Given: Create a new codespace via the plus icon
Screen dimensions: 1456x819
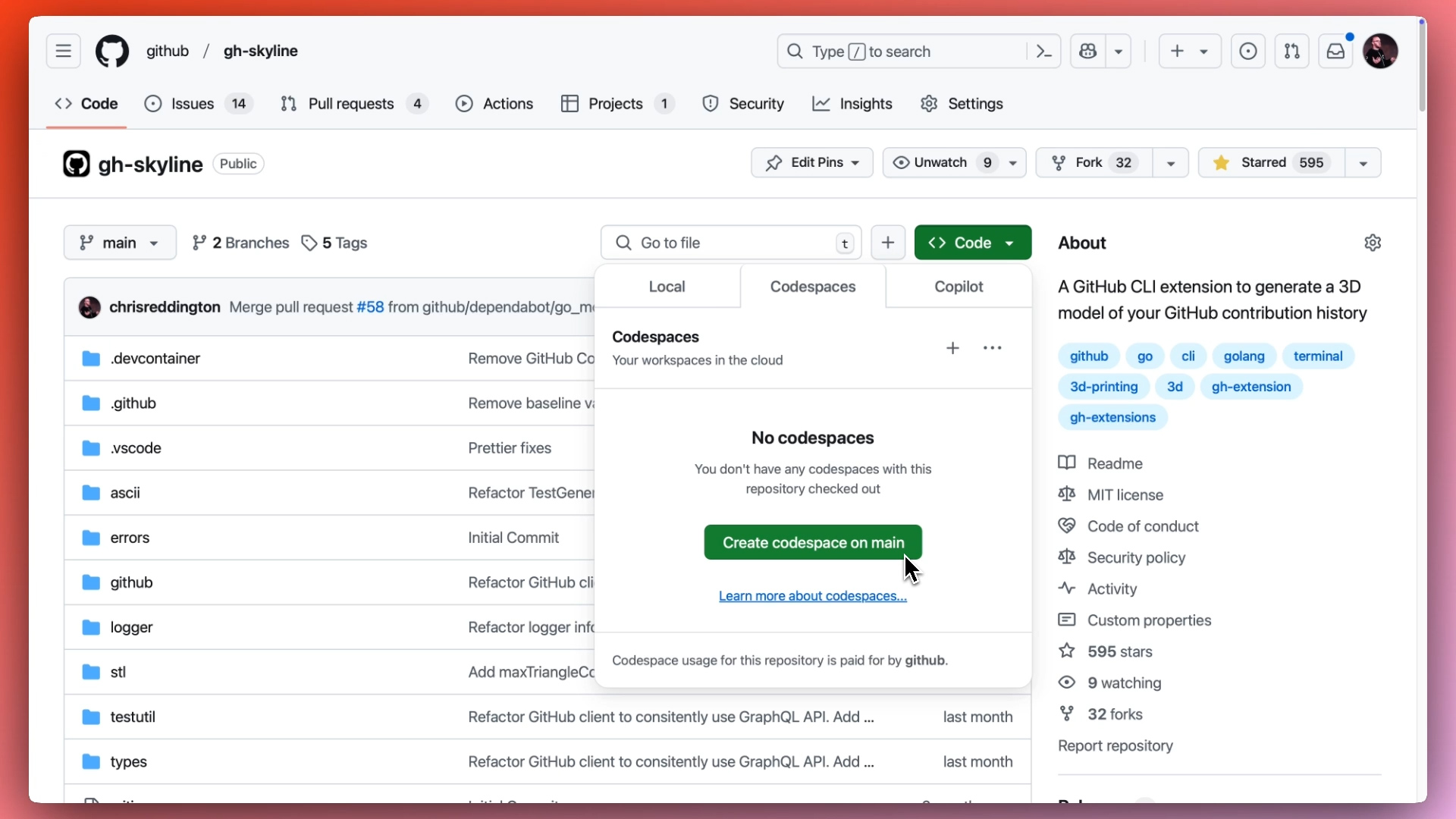Looking at the screenshot, I should tap(952, 348).
